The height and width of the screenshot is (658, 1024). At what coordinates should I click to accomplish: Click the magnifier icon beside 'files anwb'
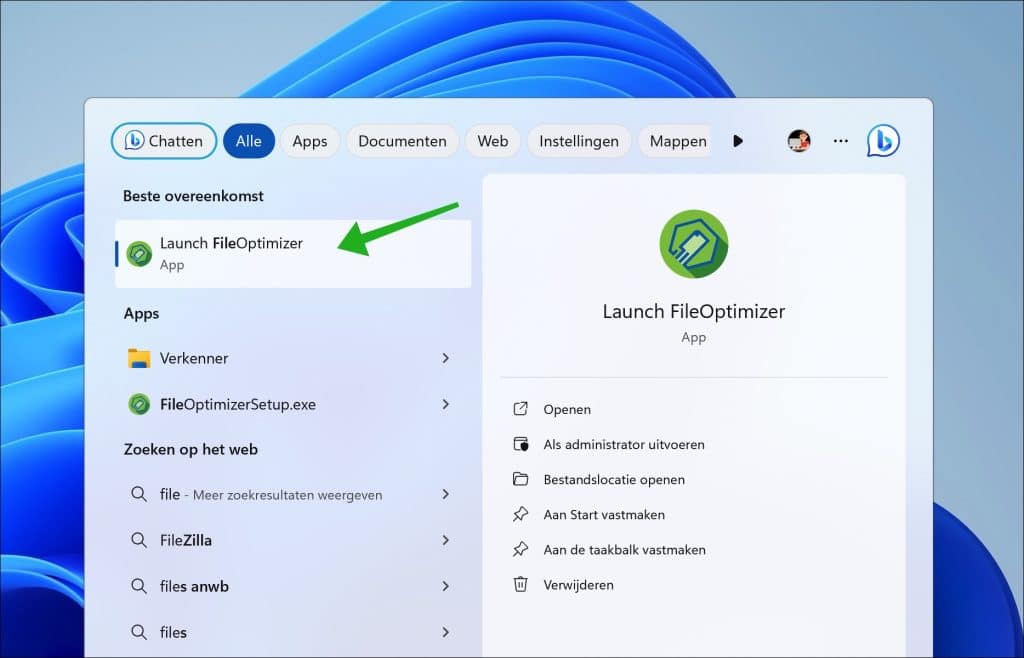pos(138,586)
